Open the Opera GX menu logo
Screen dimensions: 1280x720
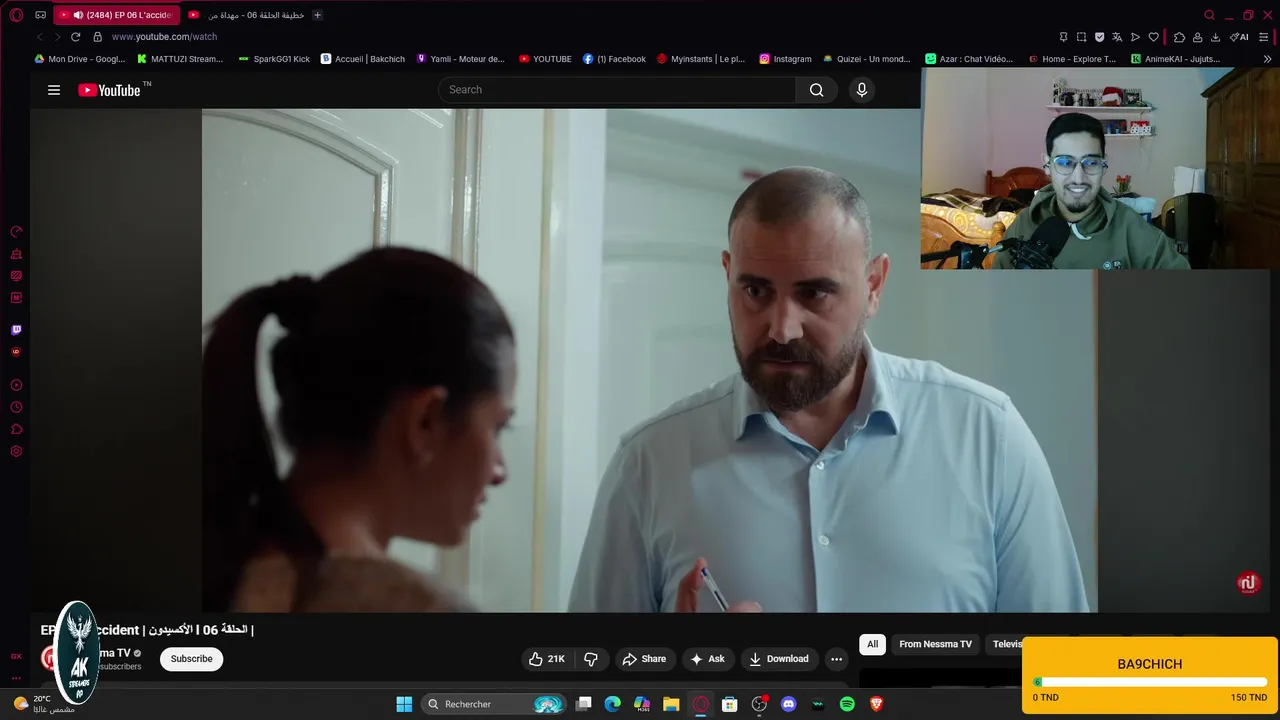tap(16, 15)
